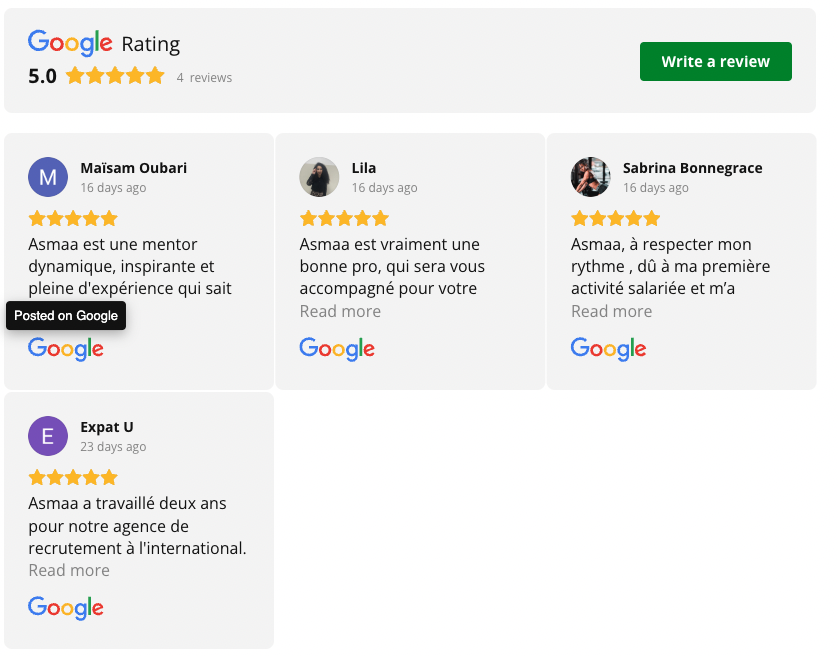
Task: Click Lila's profile photo
Action: click(x=319, y=177)
